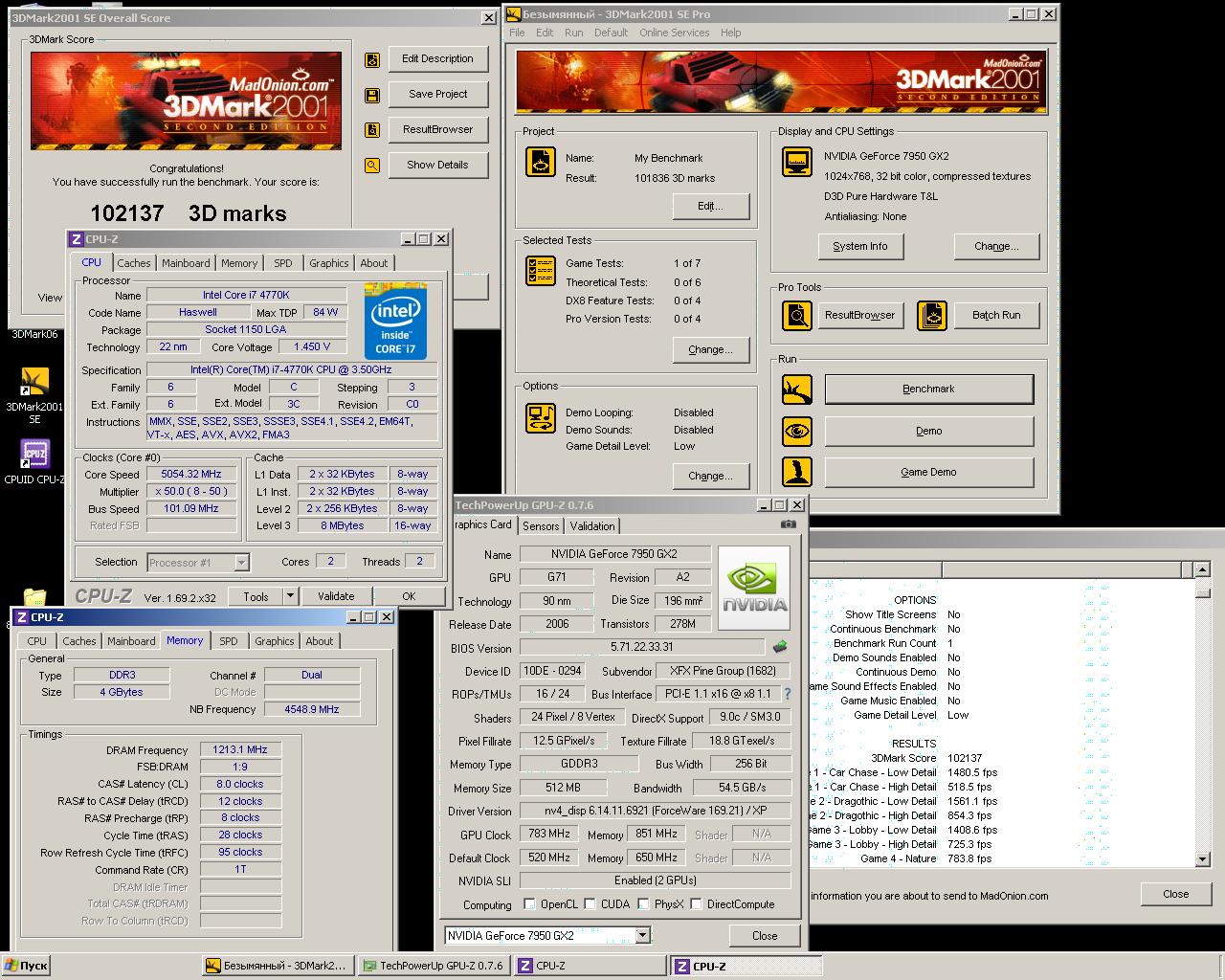Open CPUID CPU-Z desktop shortcut
The image size is (1225, 980).
click(x=34, y=461)
